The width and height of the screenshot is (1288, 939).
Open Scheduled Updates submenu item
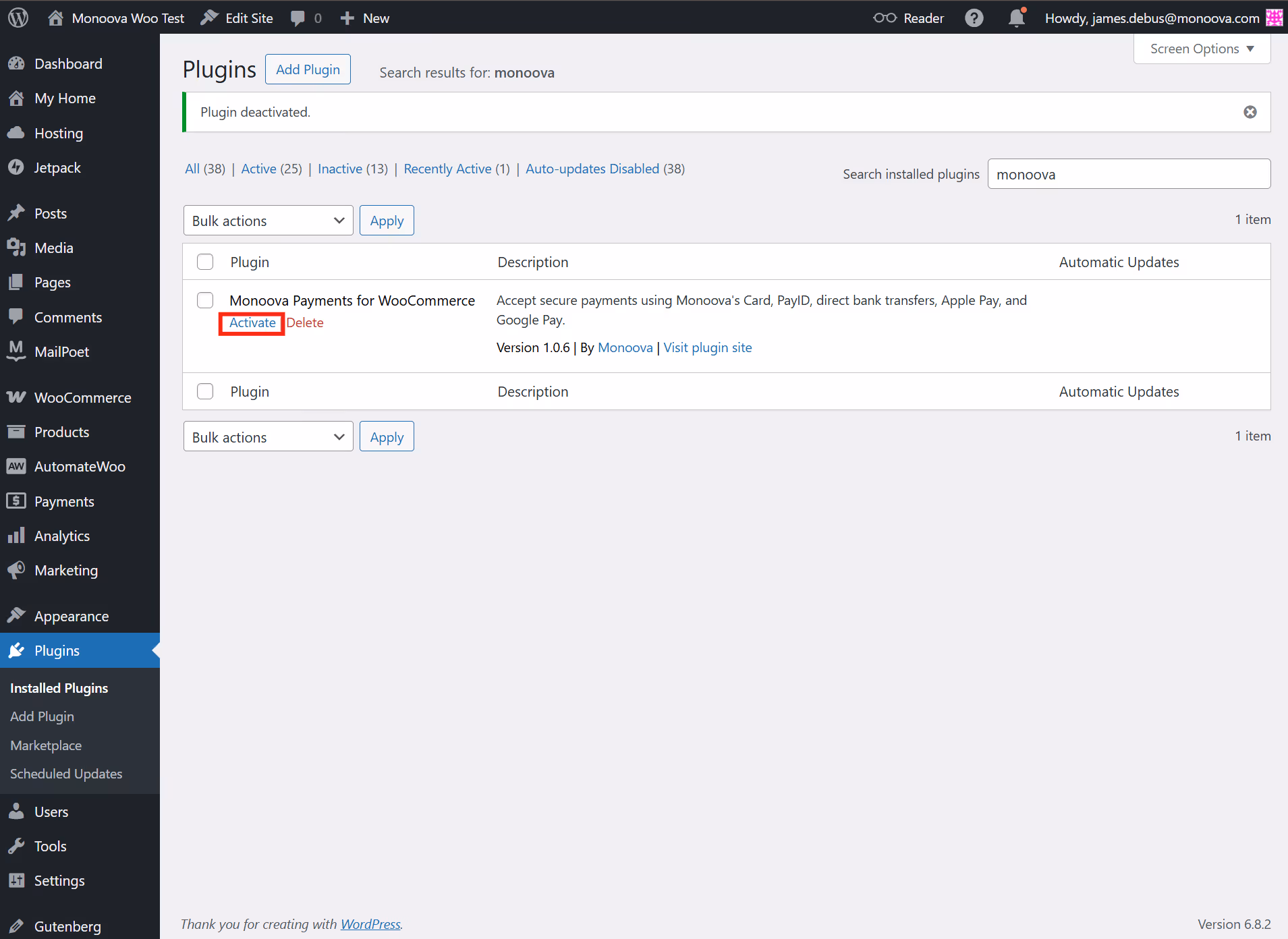(x=66, y=774)
